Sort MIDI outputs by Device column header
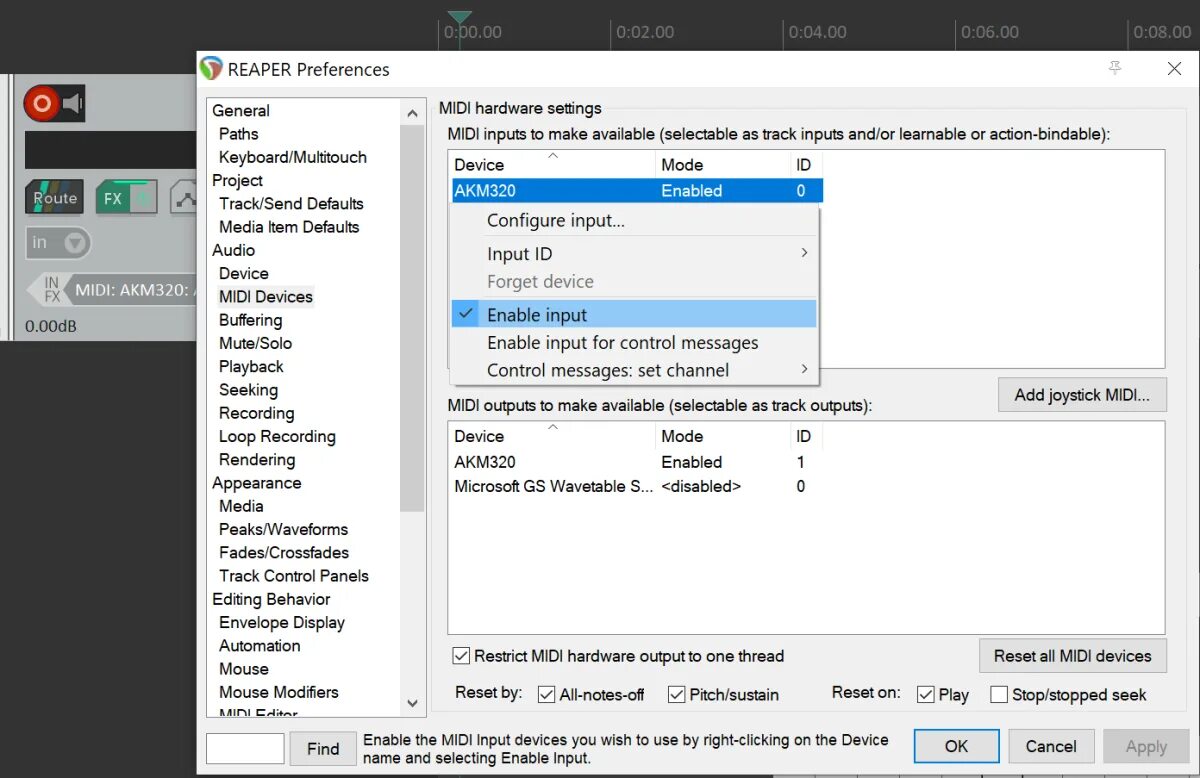The image size is (1200, 778). pos(553,436)
